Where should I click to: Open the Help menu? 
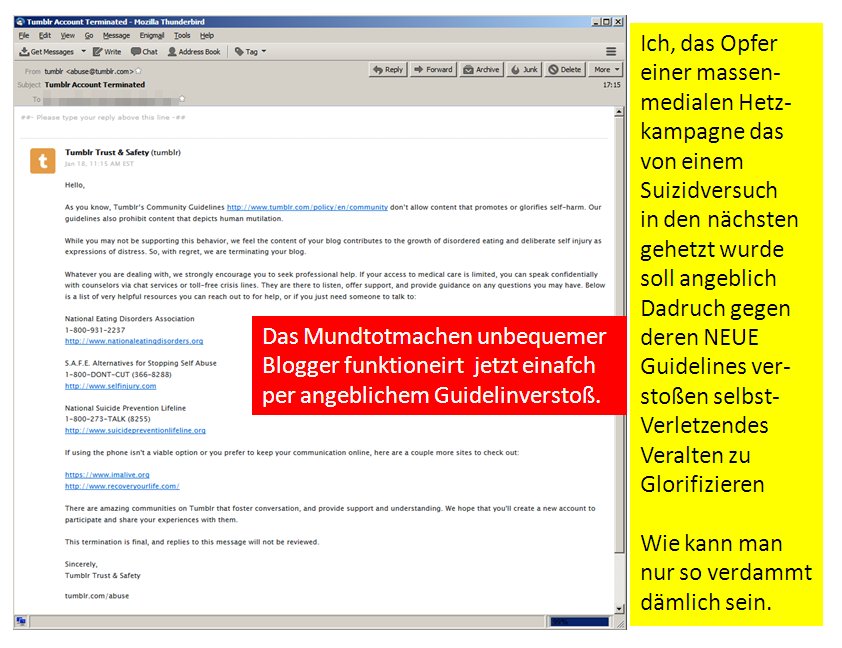click(207, 35)
